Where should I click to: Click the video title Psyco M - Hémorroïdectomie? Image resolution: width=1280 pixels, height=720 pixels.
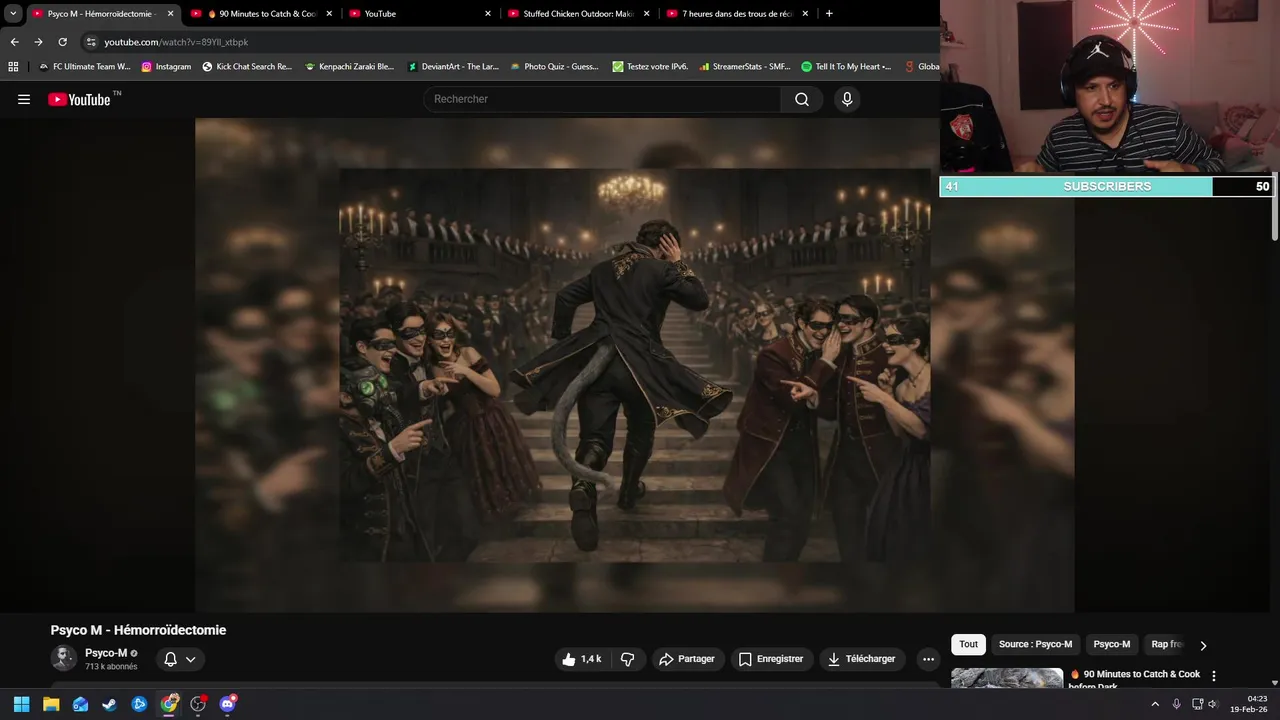click(x=138, y=630)
